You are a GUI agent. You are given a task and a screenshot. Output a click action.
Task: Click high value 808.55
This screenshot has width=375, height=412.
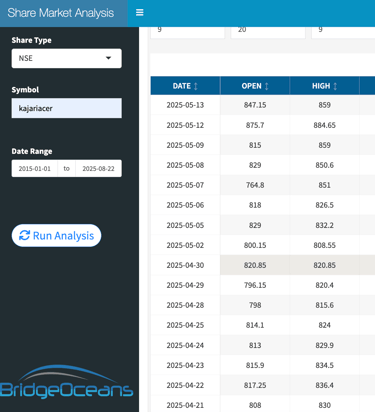point(324,245)
